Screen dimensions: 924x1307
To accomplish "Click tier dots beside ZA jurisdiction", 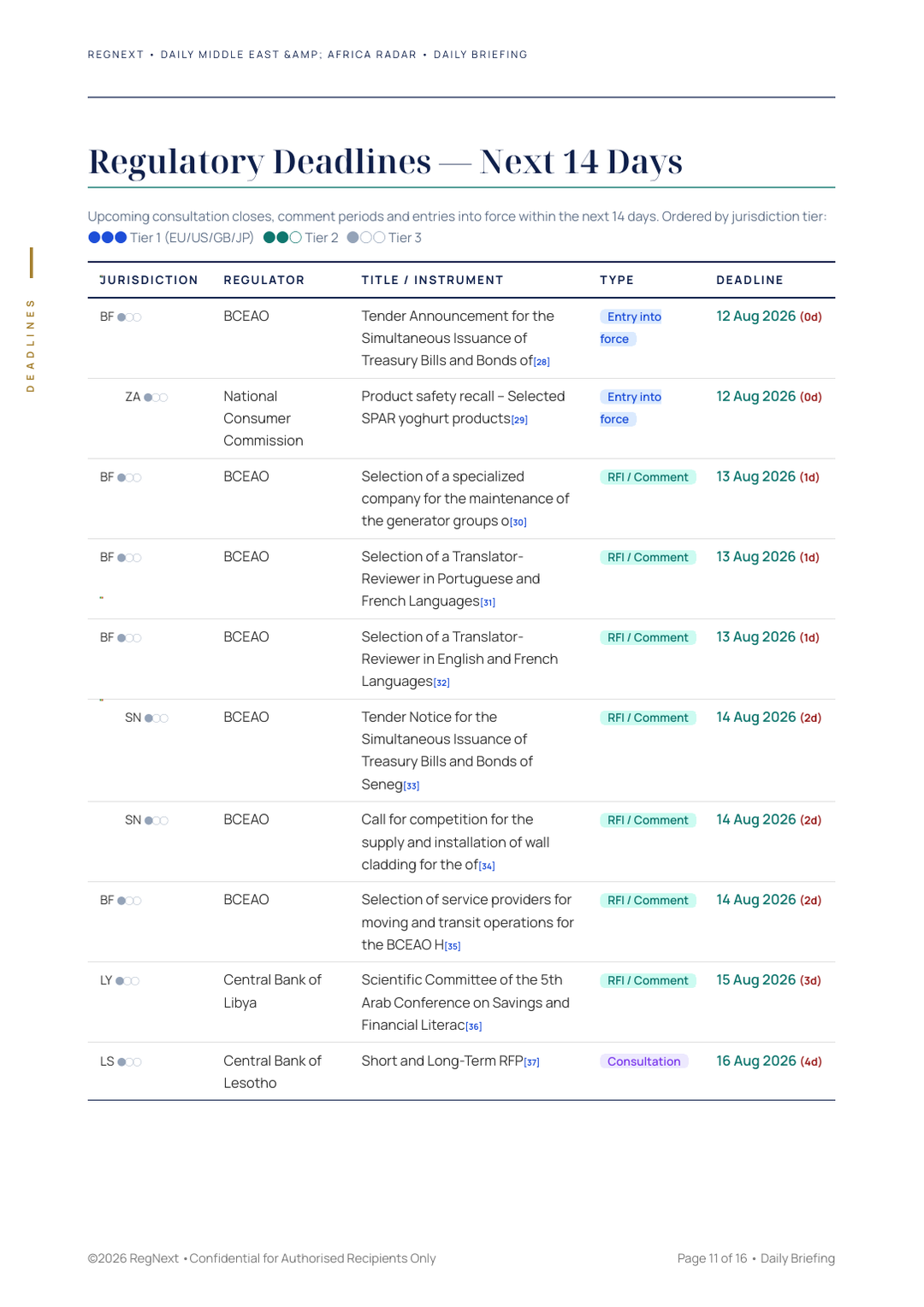I will 156,398.
